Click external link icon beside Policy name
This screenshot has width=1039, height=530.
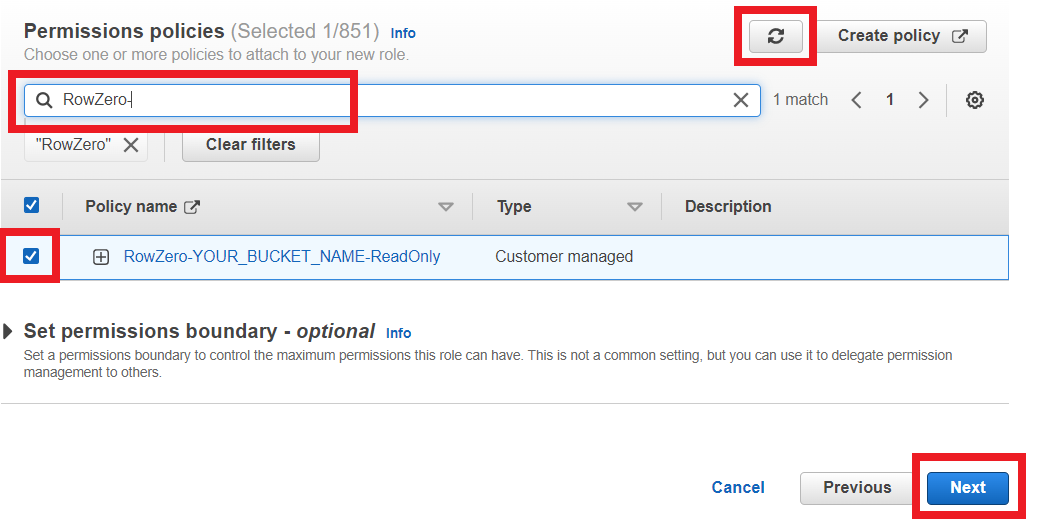193,207
